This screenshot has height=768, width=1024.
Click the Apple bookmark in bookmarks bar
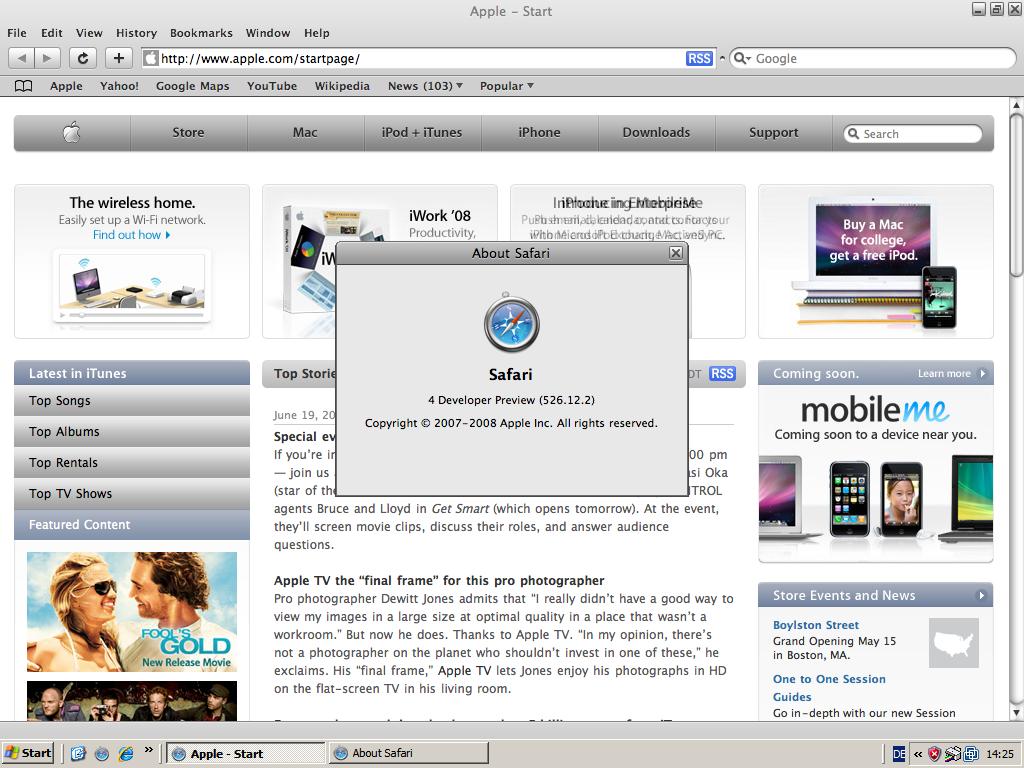click(67, 86)
